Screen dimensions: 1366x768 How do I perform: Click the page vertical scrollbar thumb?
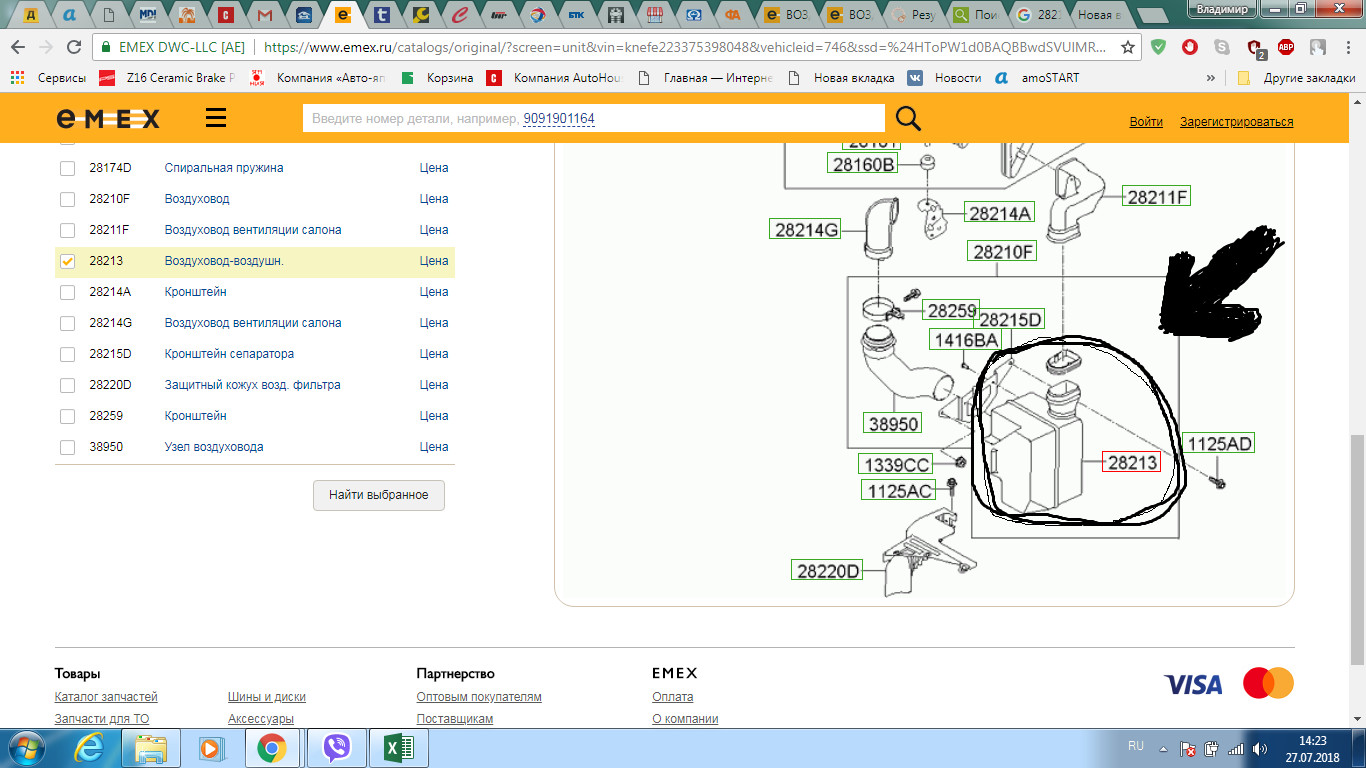1357,550
